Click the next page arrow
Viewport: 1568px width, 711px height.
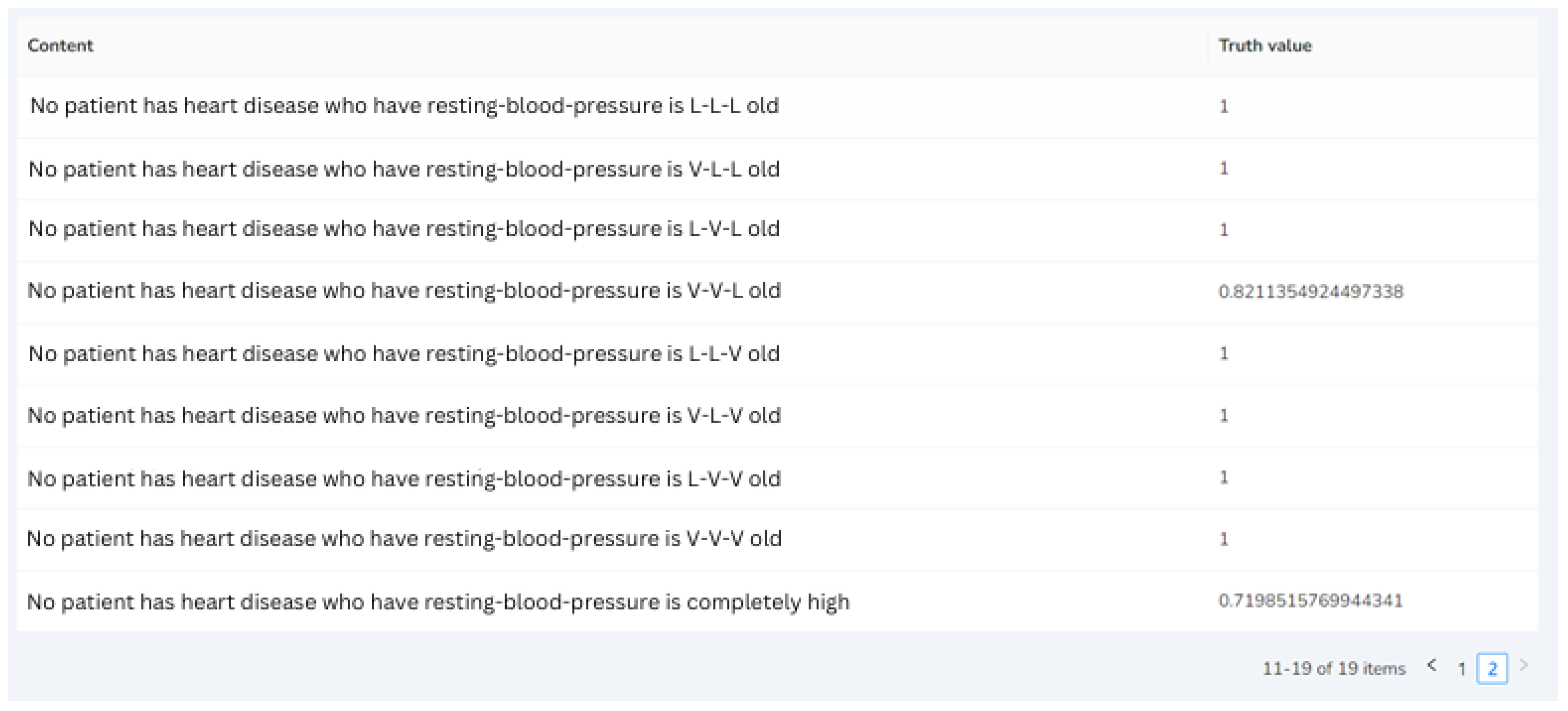point(1524,666)
